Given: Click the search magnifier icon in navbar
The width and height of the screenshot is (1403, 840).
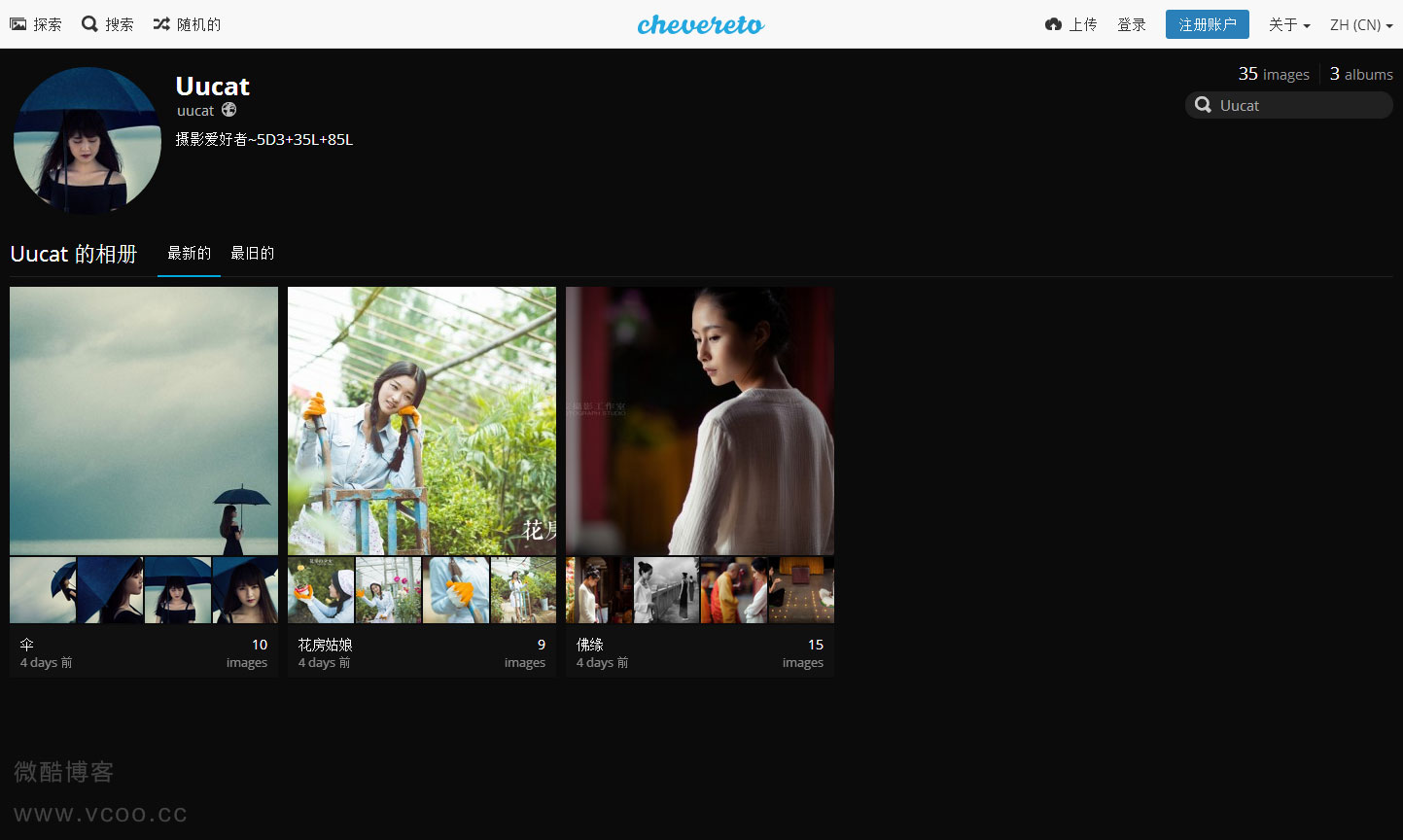Looking at the screenshot, I should click(89, 24).
